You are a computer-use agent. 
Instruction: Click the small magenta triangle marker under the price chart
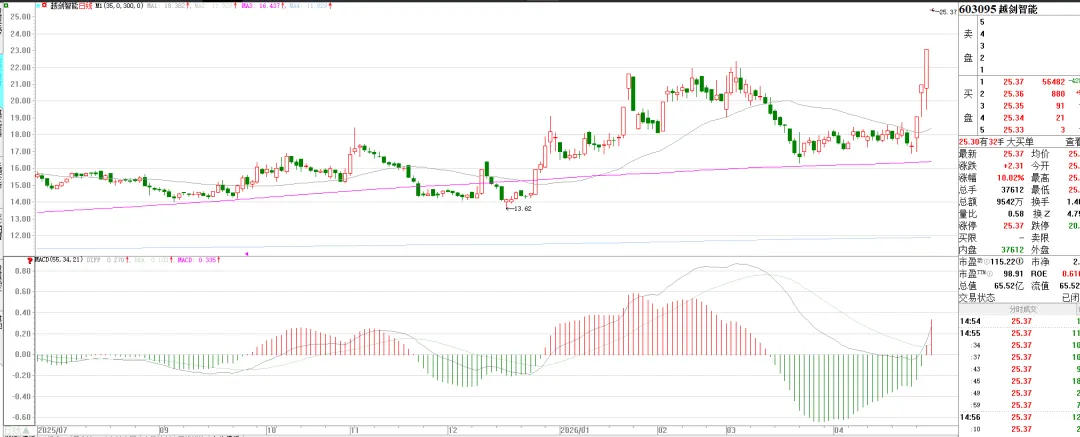[x=247, y=253]
